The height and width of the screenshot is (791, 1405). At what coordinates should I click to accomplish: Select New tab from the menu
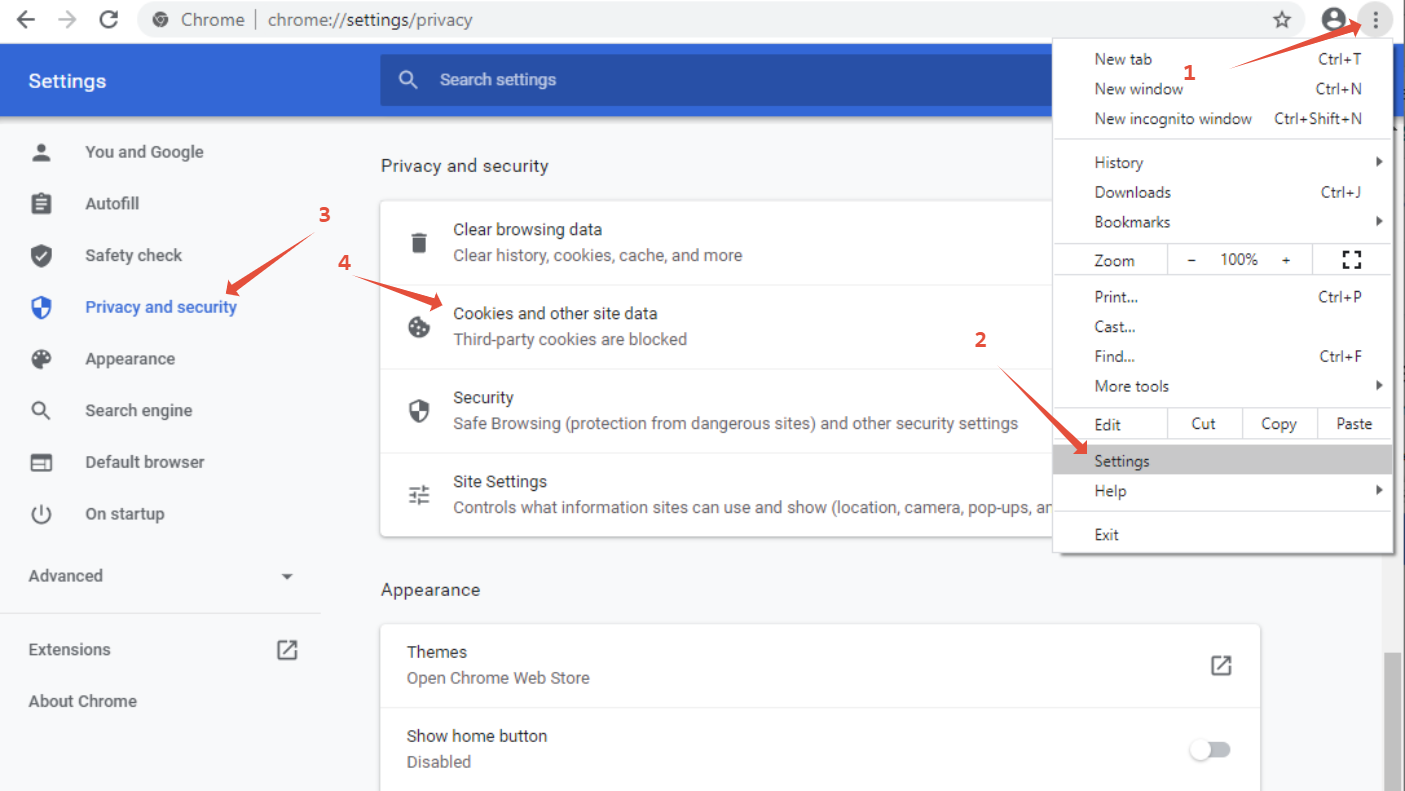pos(1223,59)
